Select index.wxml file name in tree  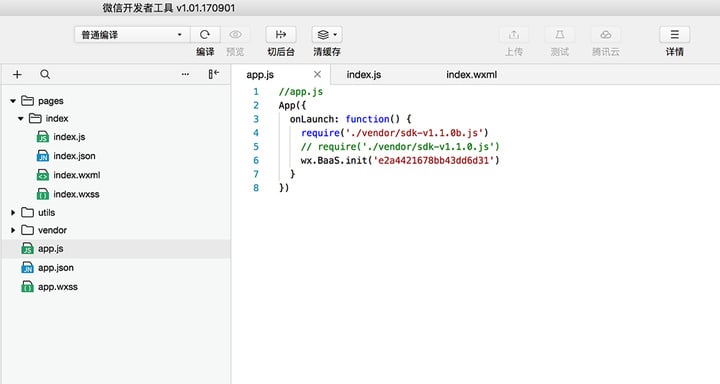77,175
